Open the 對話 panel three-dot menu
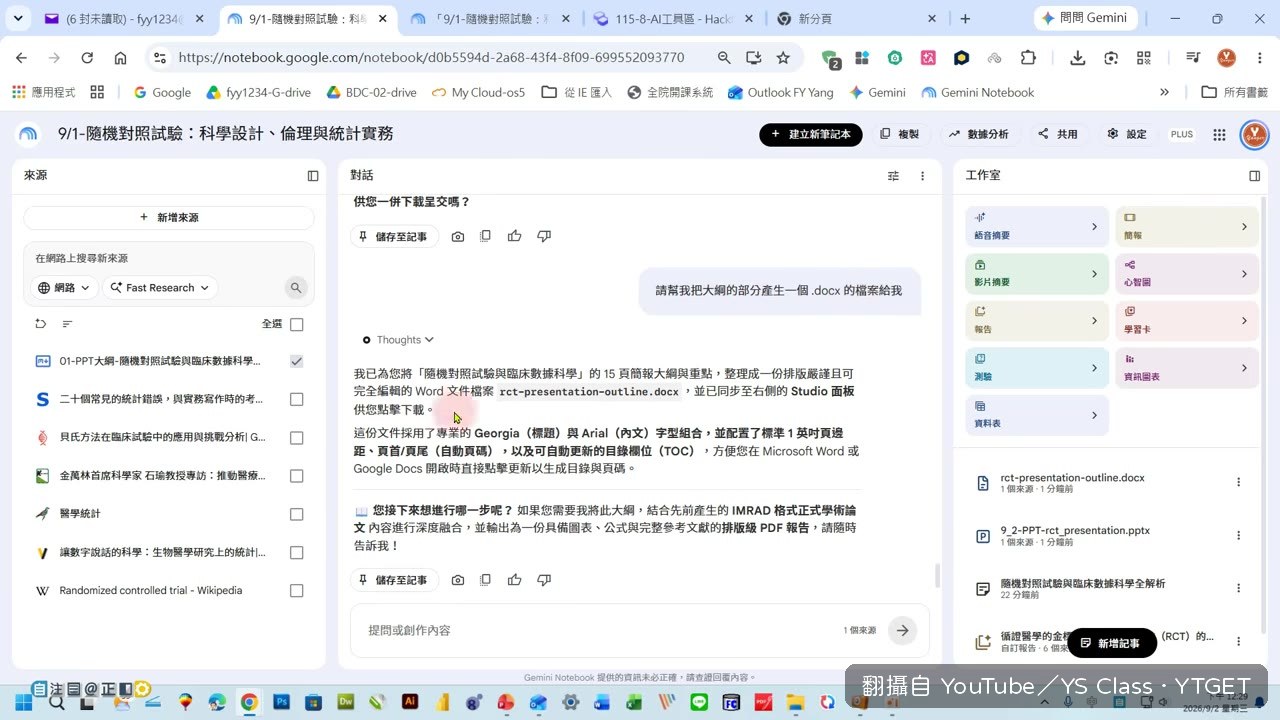1280x720 pixels. pos(922,176)
